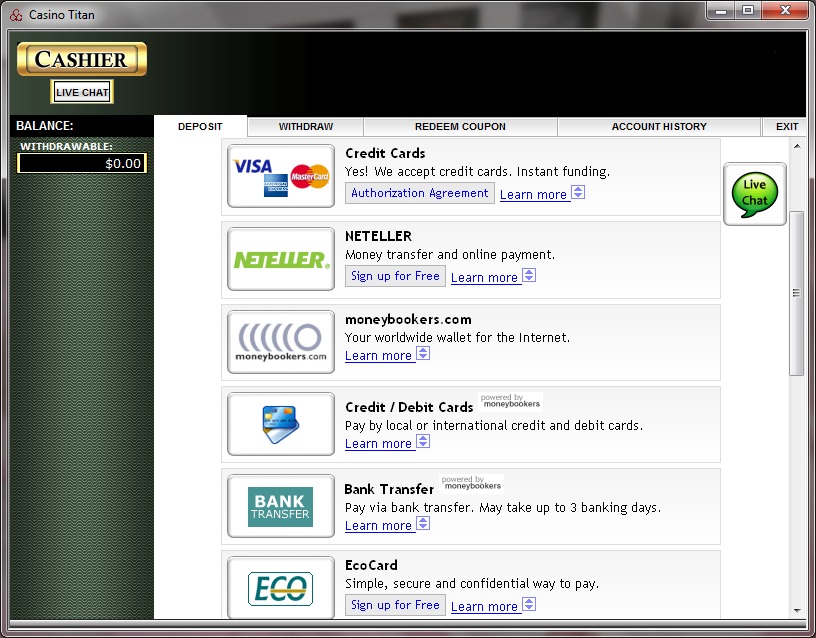Expand Learn more arrow for Credit Cards
This screenshot has width=816, height=638.
(x=578, y=193)
